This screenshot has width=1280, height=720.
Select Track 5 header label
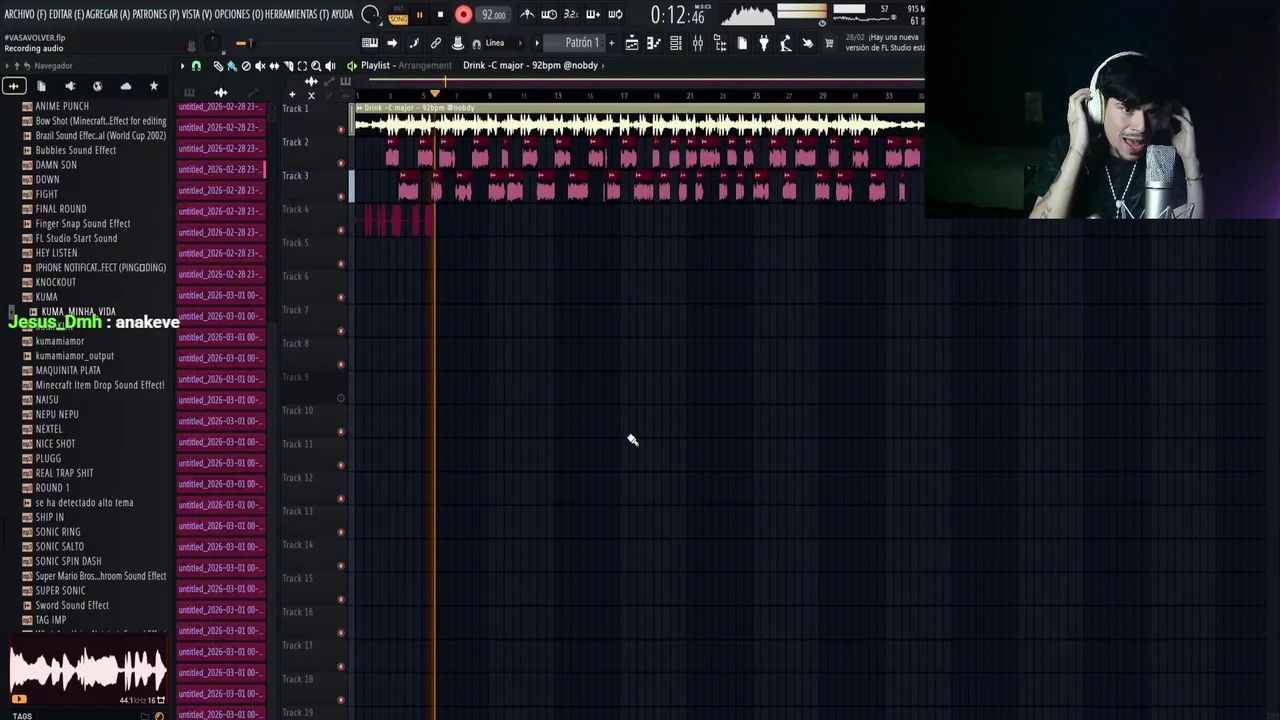(295, 243)
